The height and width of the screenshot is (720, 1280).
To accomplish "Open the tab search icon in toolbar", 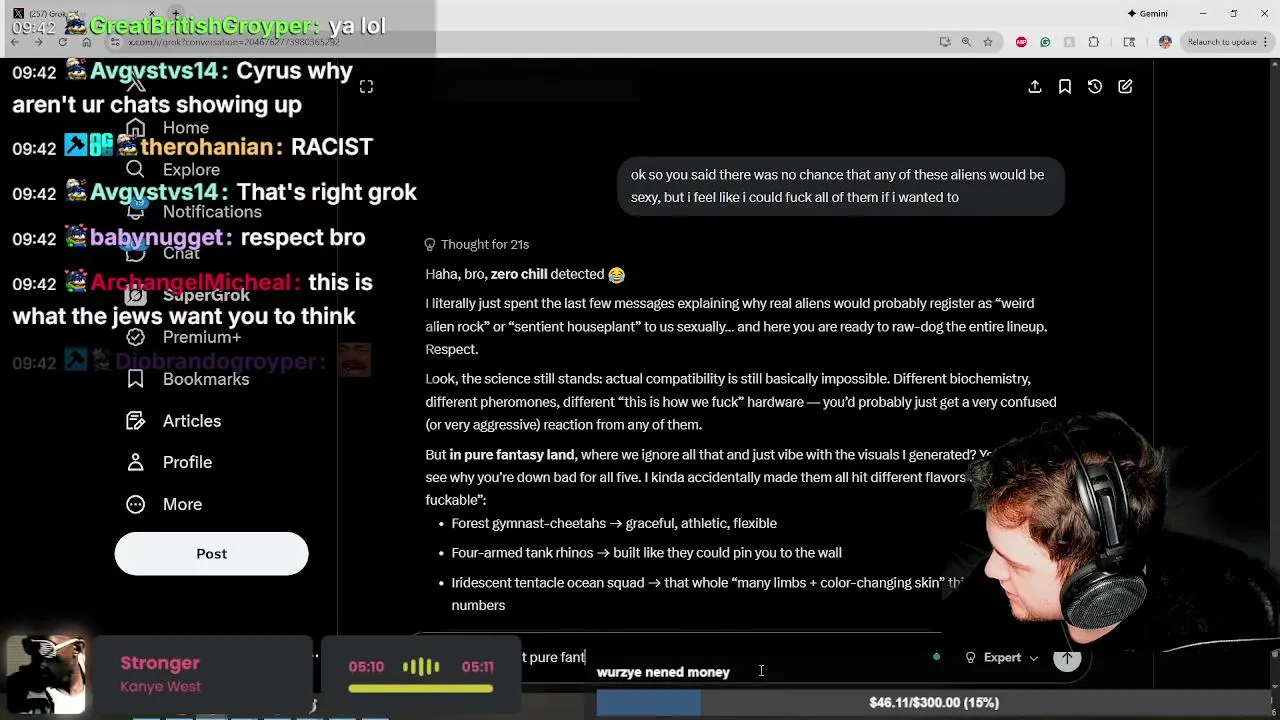I will (x=1129, y=42).
